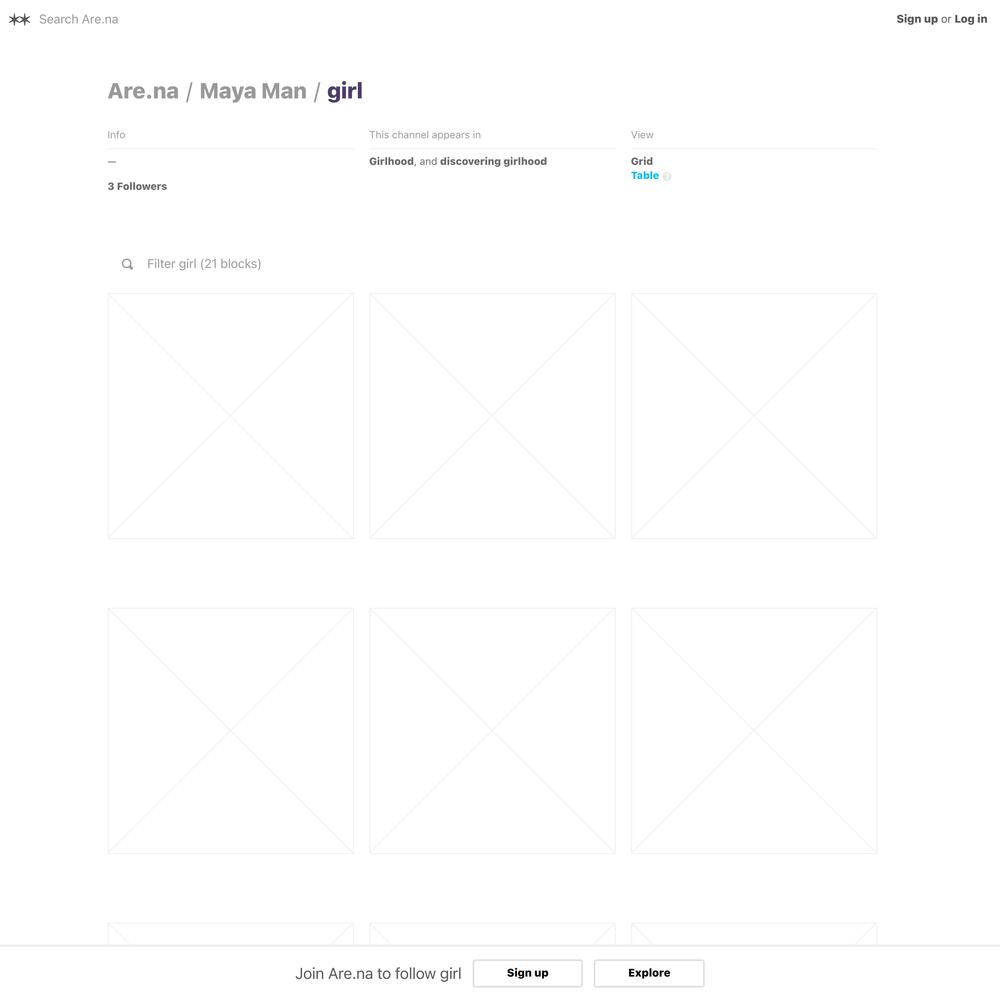Switch to Table view
1000x1000 pixels.
pos(645,175)
